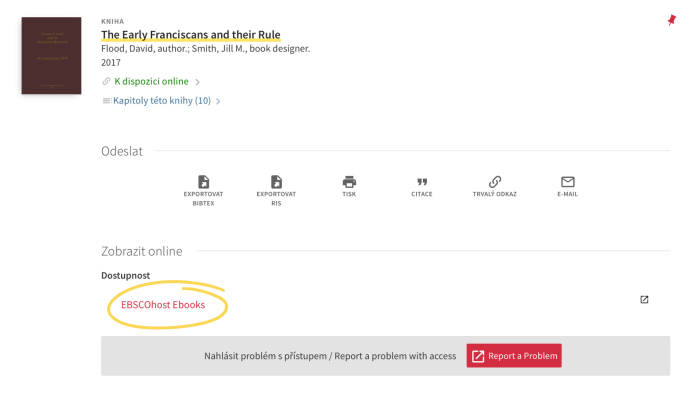Click the Report a Problem button
The height and width of the screenshot is (394, 700).
click(514, 356)
